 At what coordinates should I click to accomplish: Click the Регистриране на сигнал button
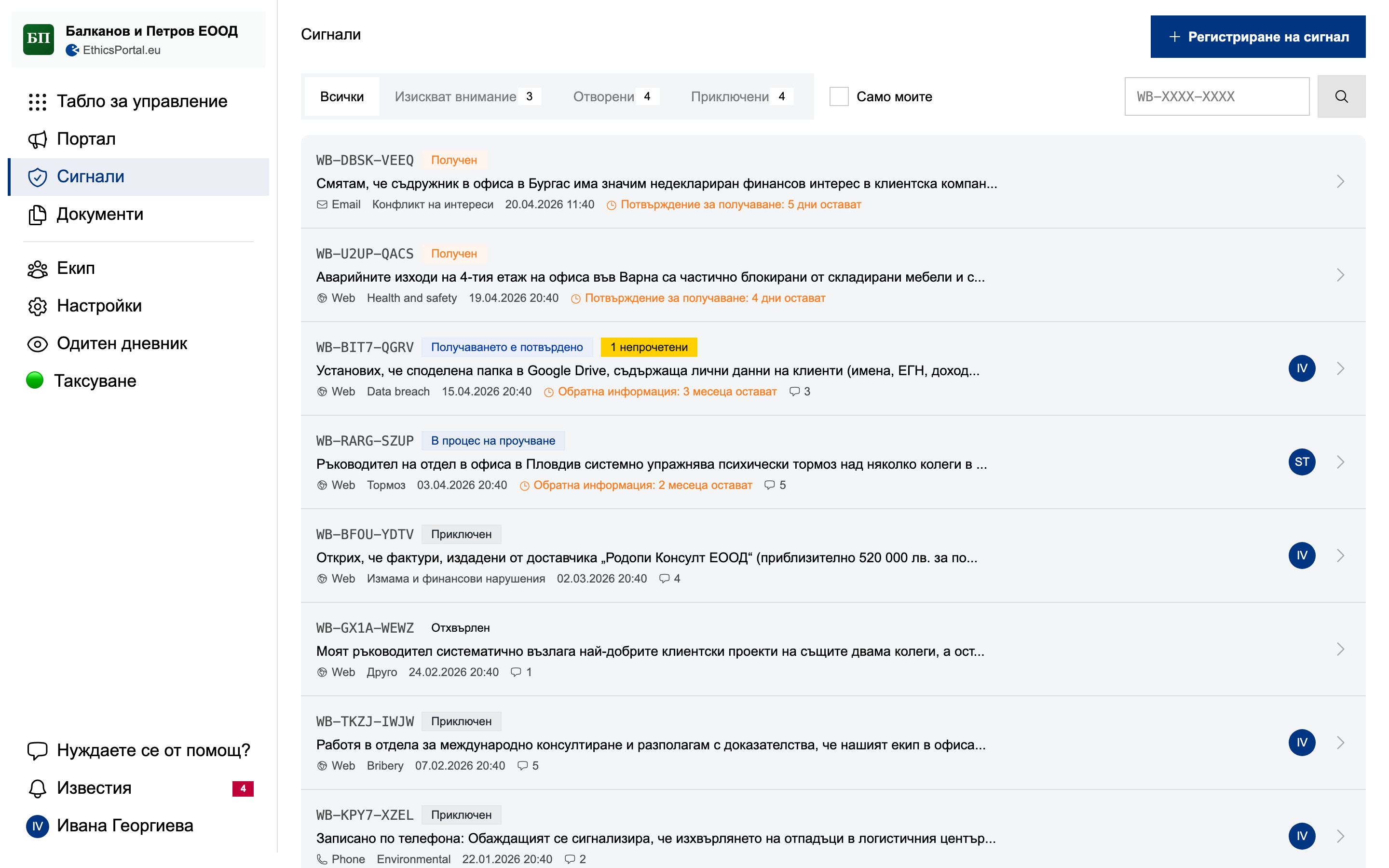[1257, 36]
